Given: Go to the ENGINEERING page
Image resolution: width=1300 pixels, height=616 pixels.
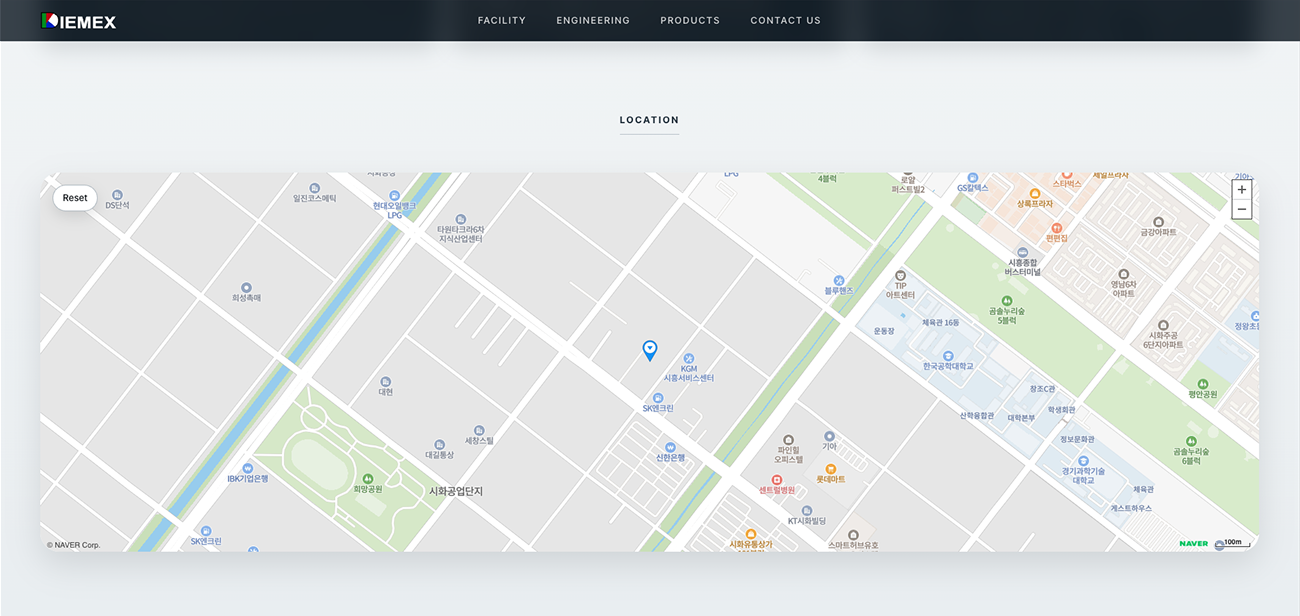Looking at the screenshot, I should [593, 21].
